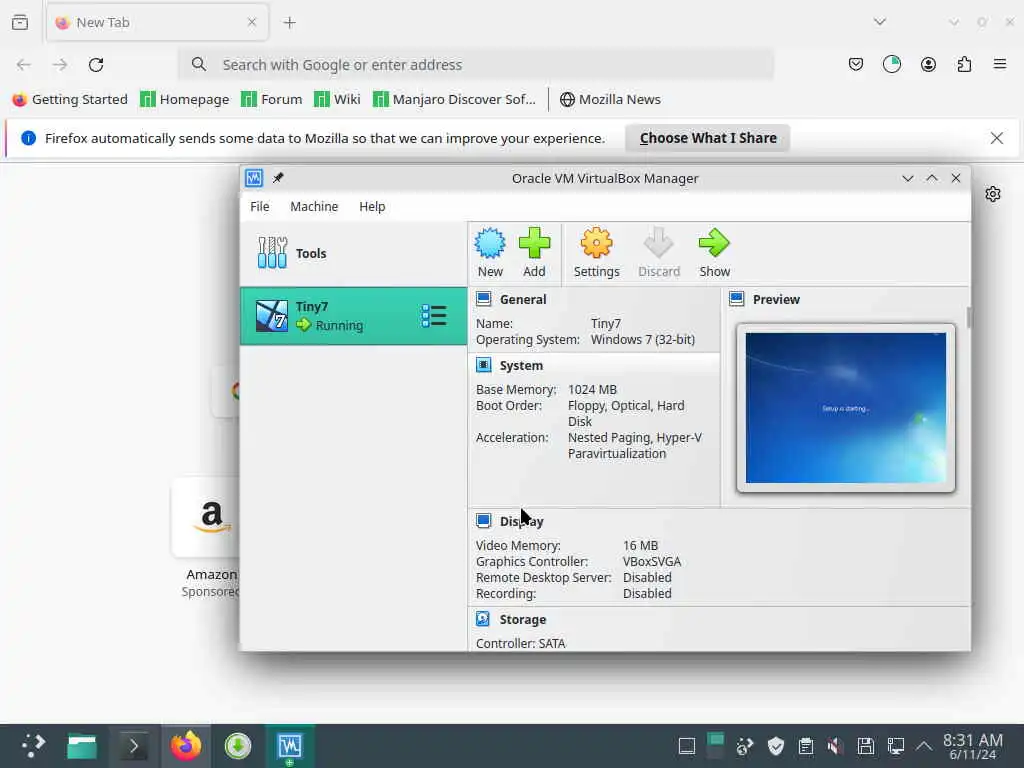Click the Show green arrow icon

[x=714, y=244]
